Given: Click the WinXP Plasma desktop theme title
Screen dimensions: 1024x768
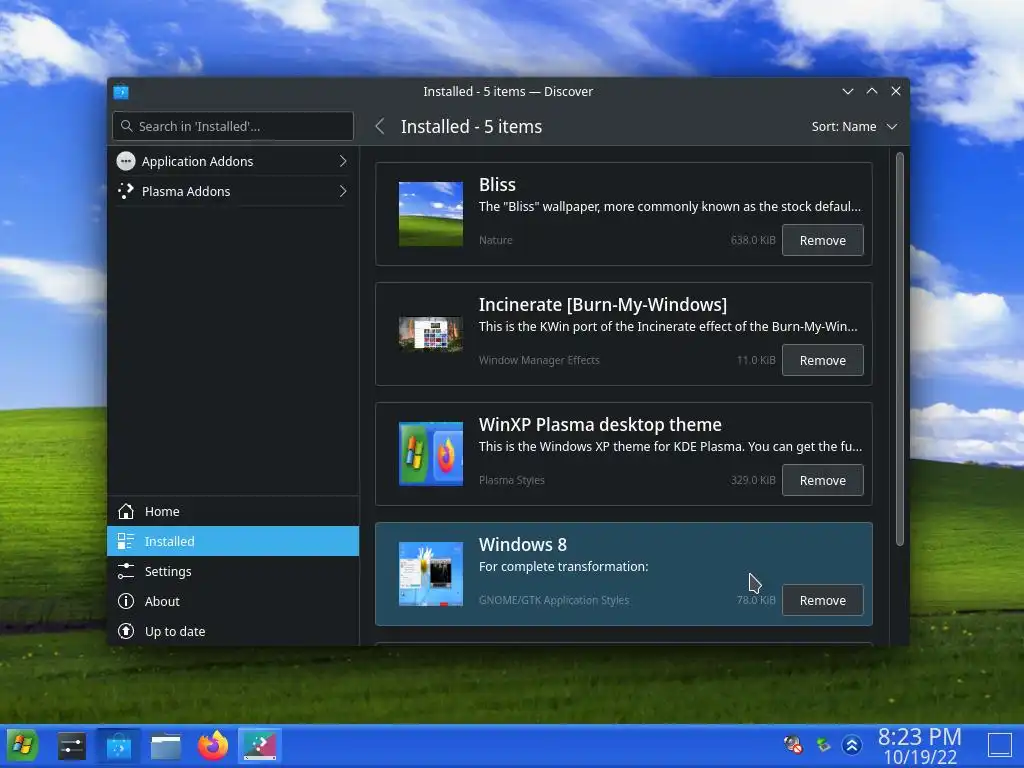Looking at the screenshot, I should coord(600,424).
